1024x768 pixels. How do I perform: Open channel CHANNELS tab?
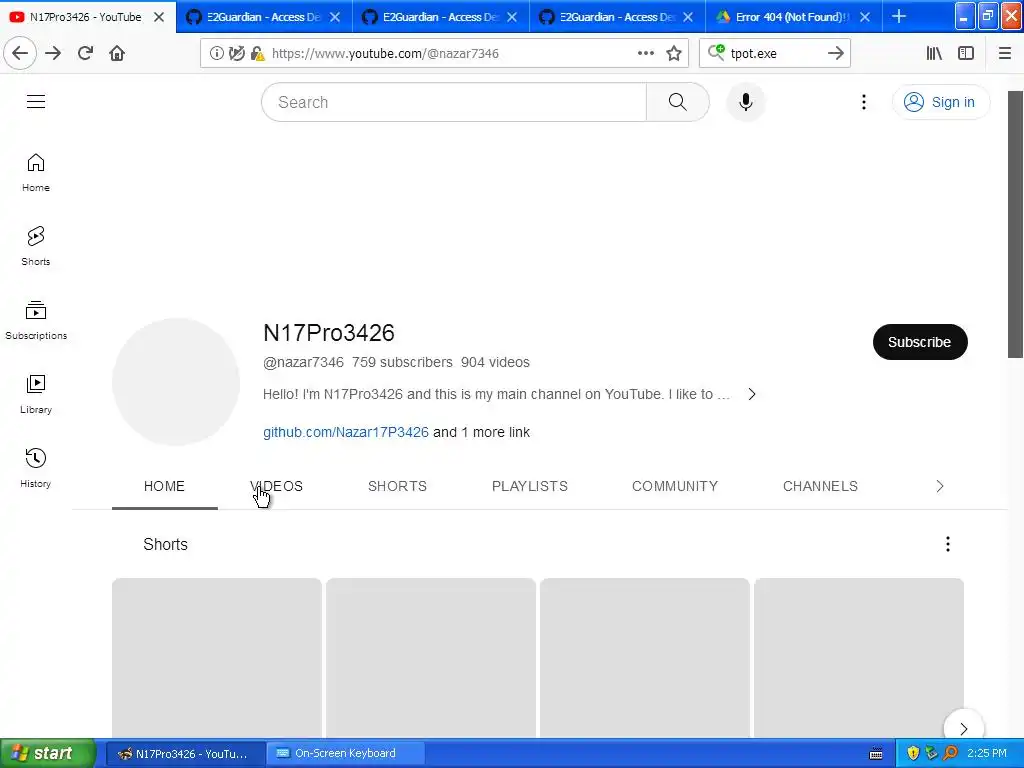click(820, 486)
